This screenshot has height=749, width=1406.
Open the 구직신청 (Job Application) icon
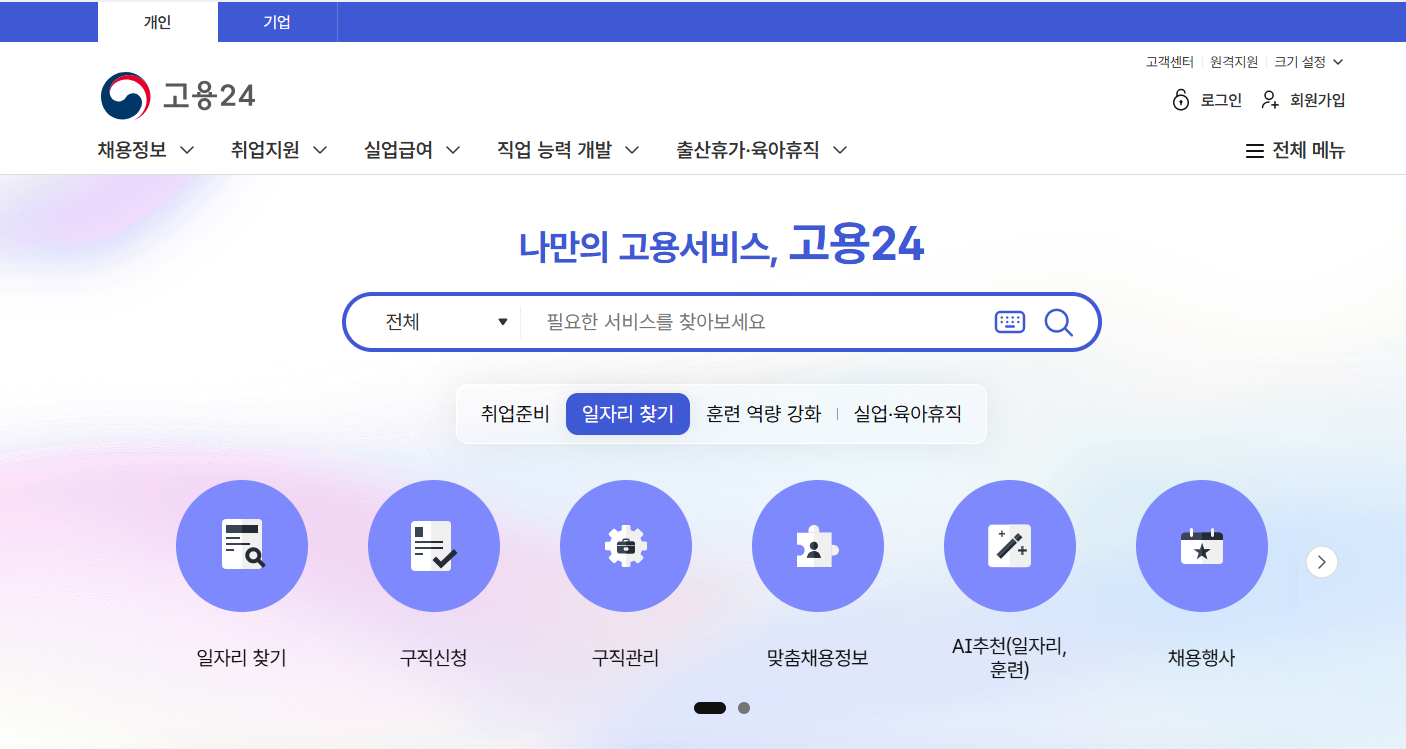click(434, 546)
